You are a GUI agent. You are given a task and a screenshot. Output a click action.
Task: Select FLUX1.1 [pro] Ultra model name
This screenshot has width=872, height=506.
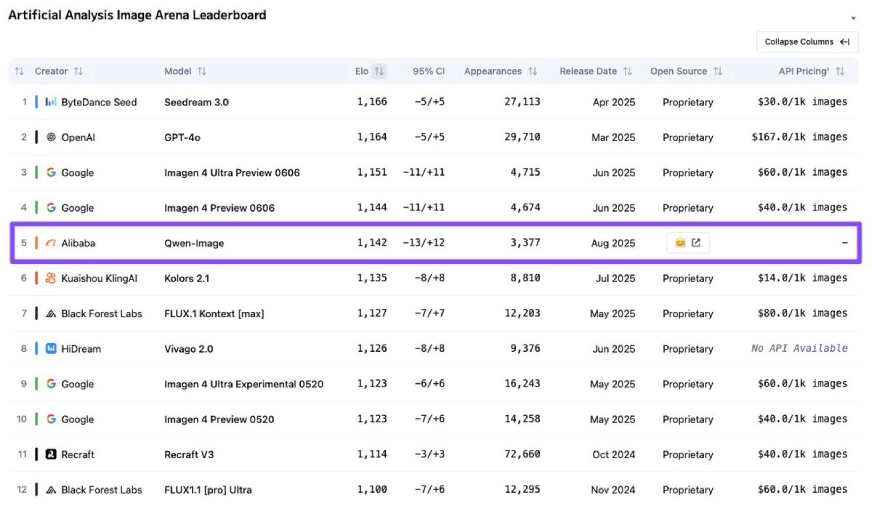pos(208,490)
